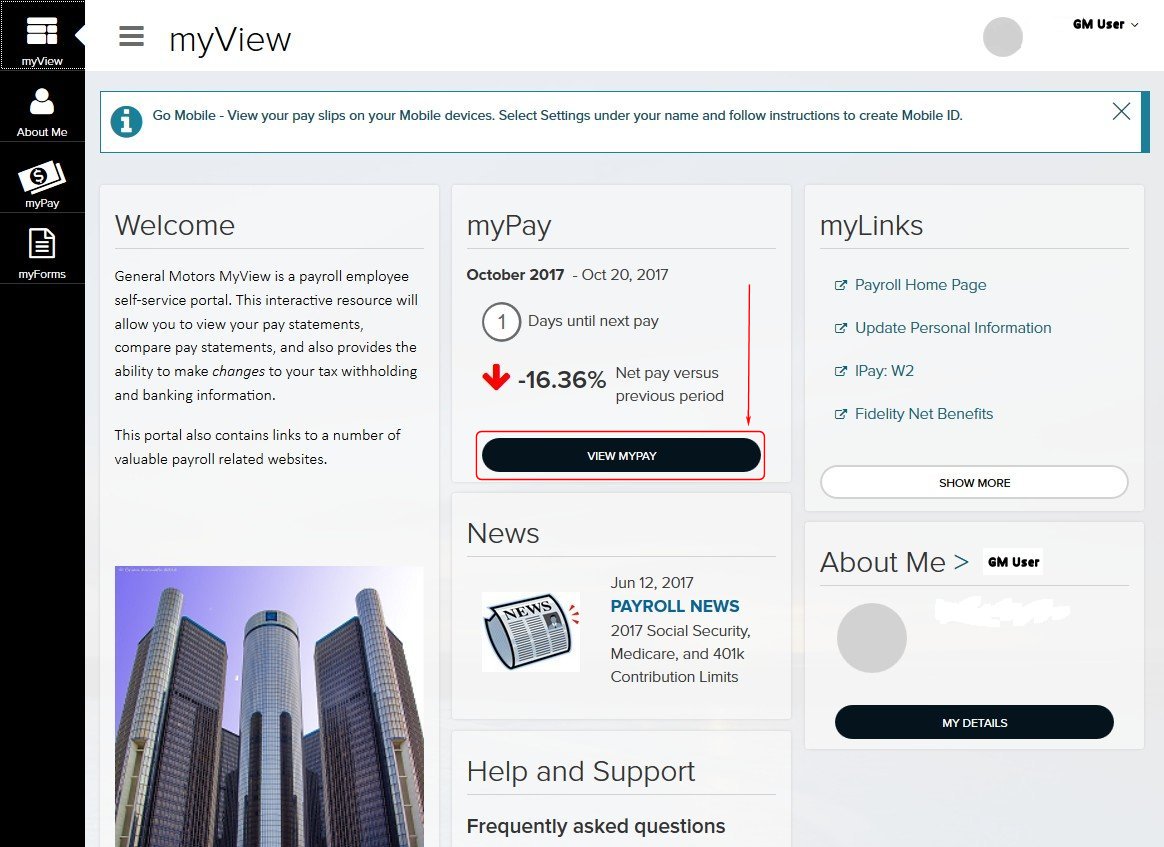Screen dimensions: 1164x847
Task: Click the building photo in Welcome card
Action: [x=269, y=706]
